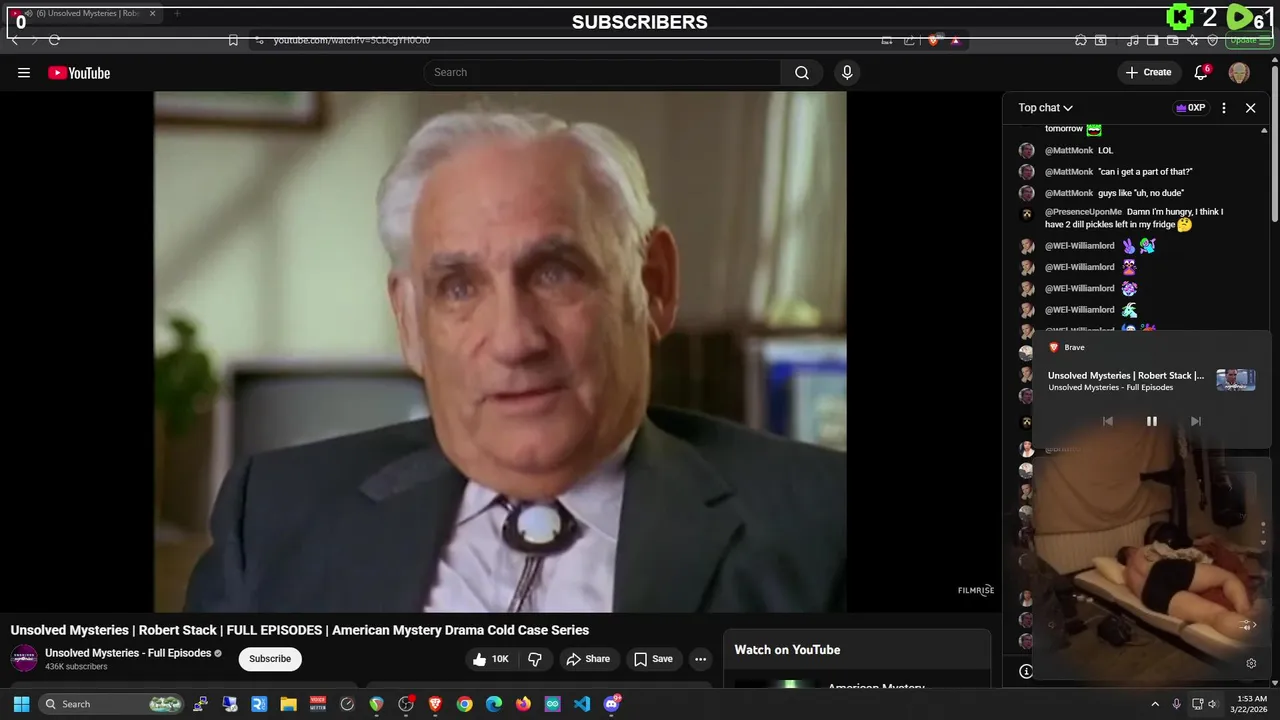Click the YouTube search magnifier button
Viewport: 1280px width, 720px height.
[802, 72]
